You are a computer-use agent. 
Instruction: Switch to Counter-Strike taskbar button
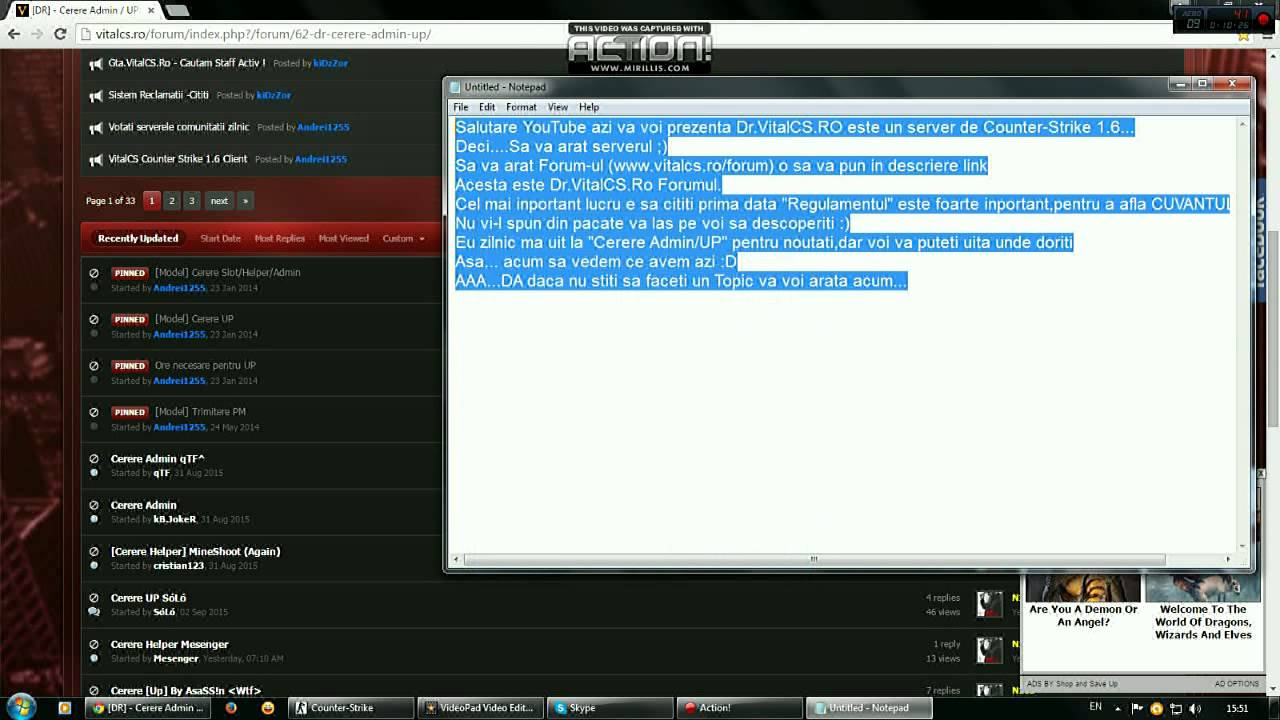[350, 708]
